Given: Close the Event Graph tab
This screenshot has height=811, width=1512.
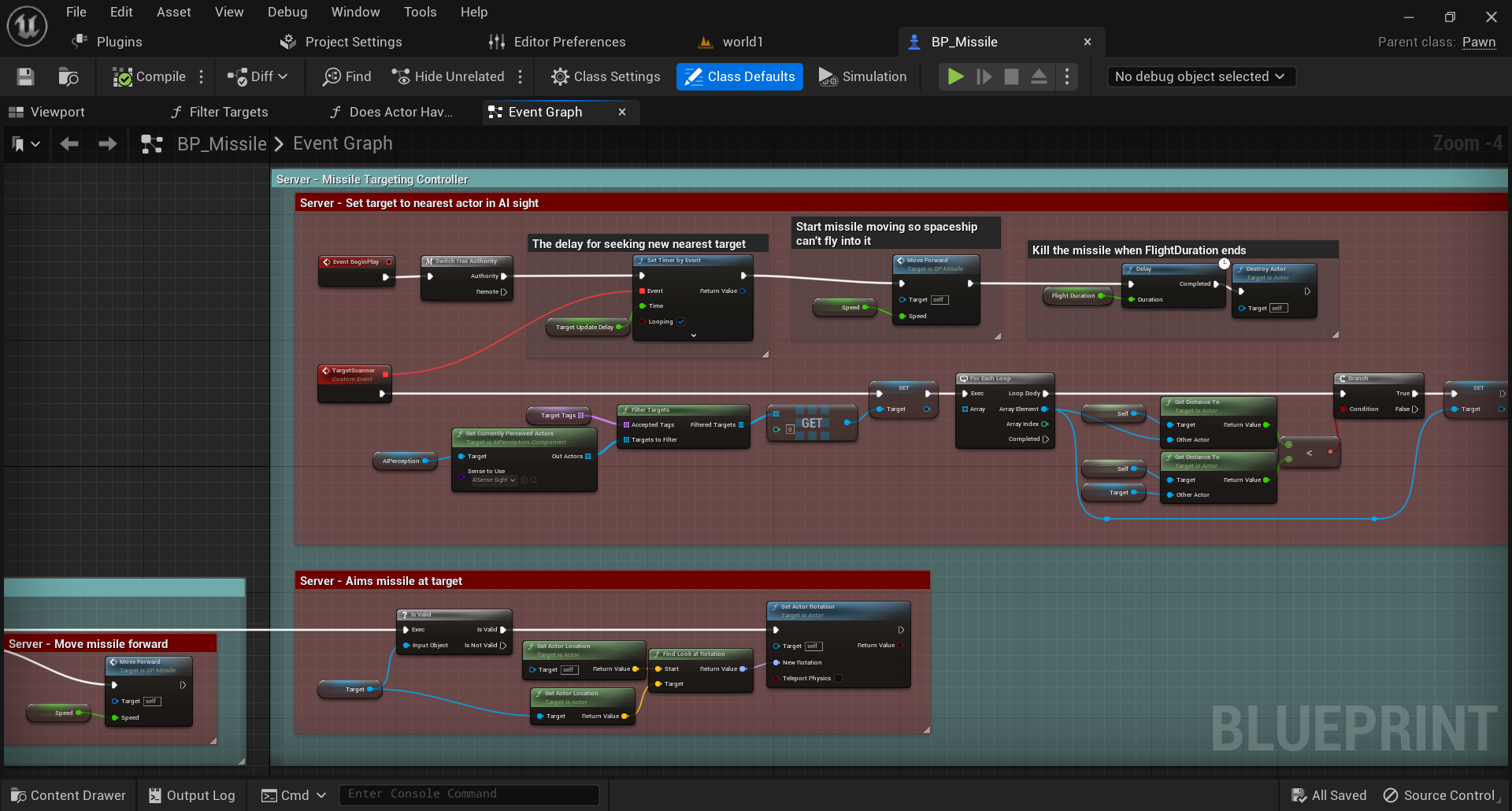Looking at the screenshot, I should [x=622, y=112].
